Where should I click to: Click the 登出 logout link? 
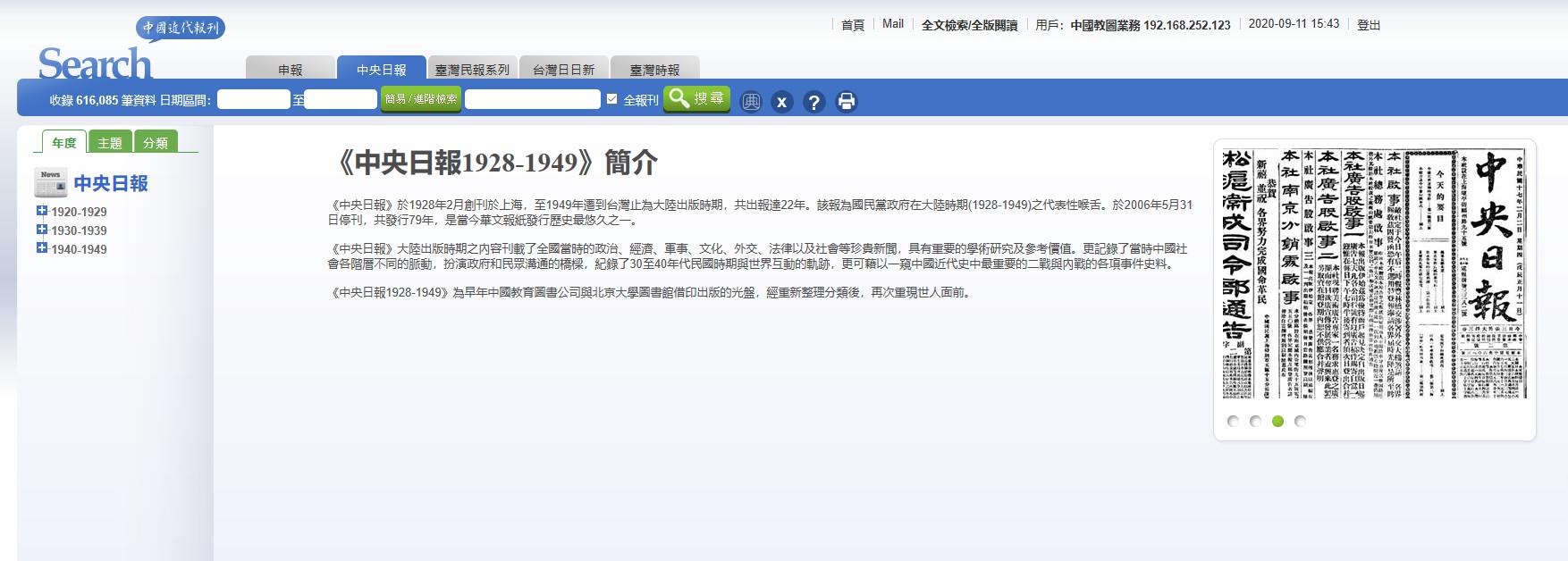tap(1368, 25)
